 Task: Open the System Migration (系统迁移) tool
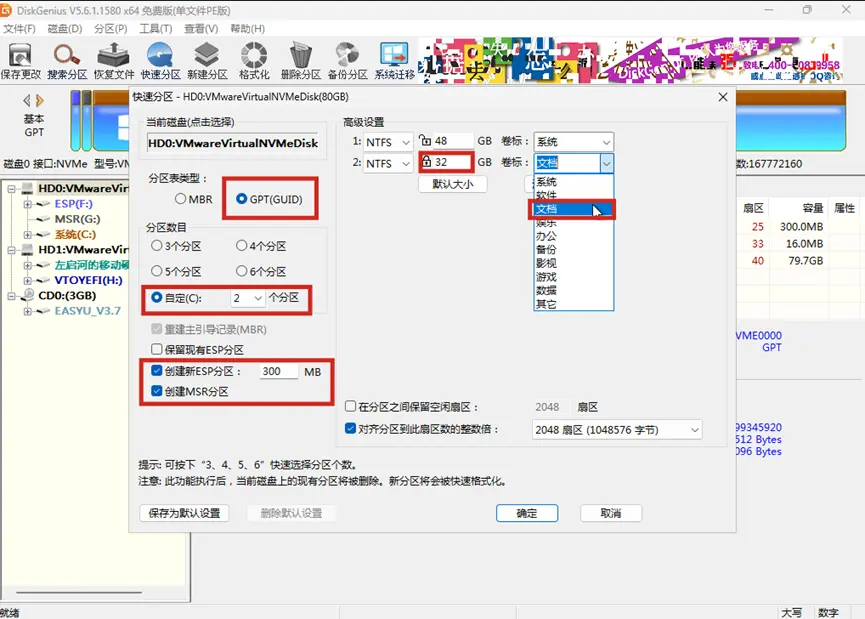coord(394,61)
